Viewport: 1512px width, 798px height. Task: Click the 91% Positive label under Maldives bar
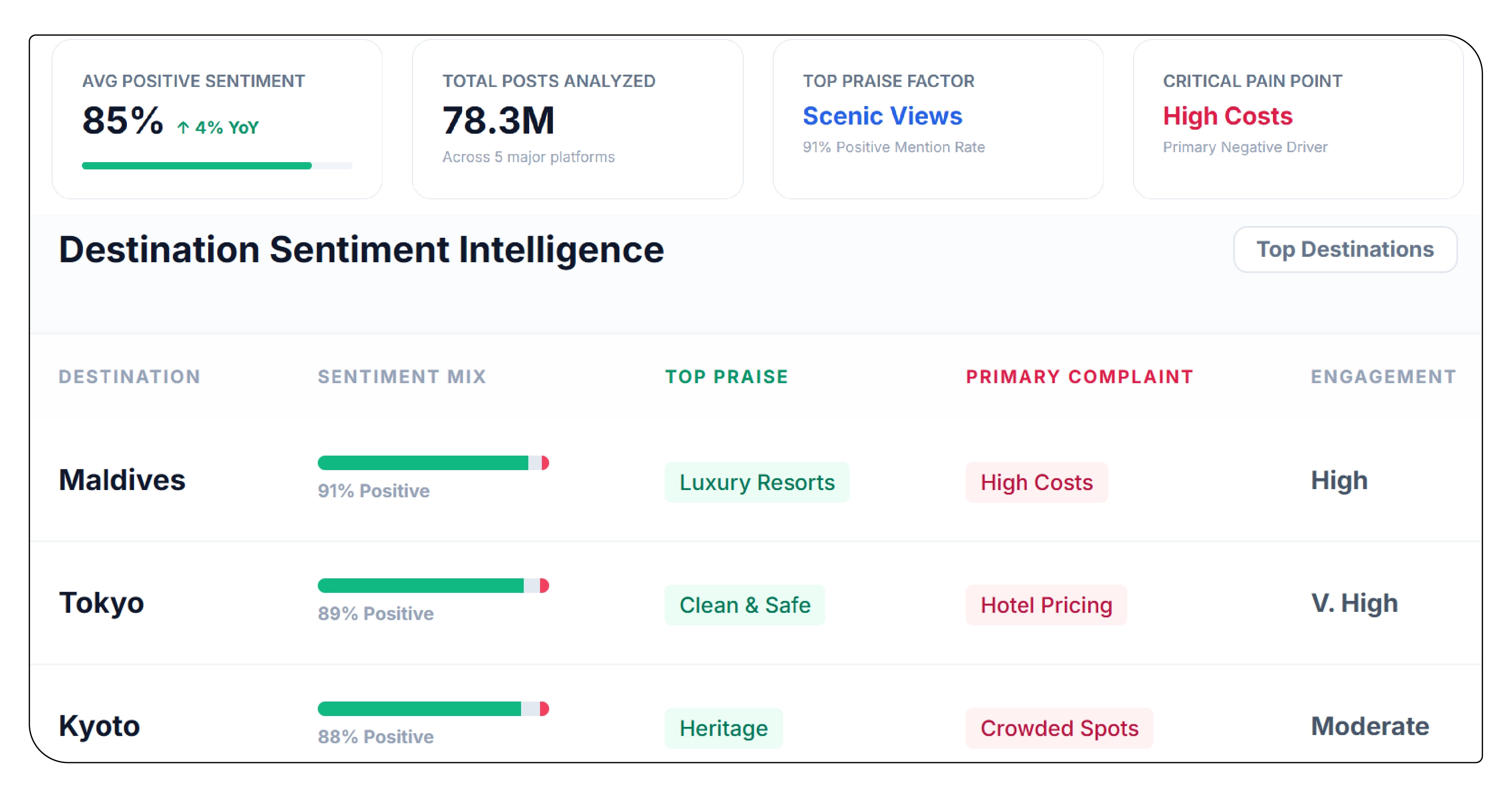(x=374, y=491)
